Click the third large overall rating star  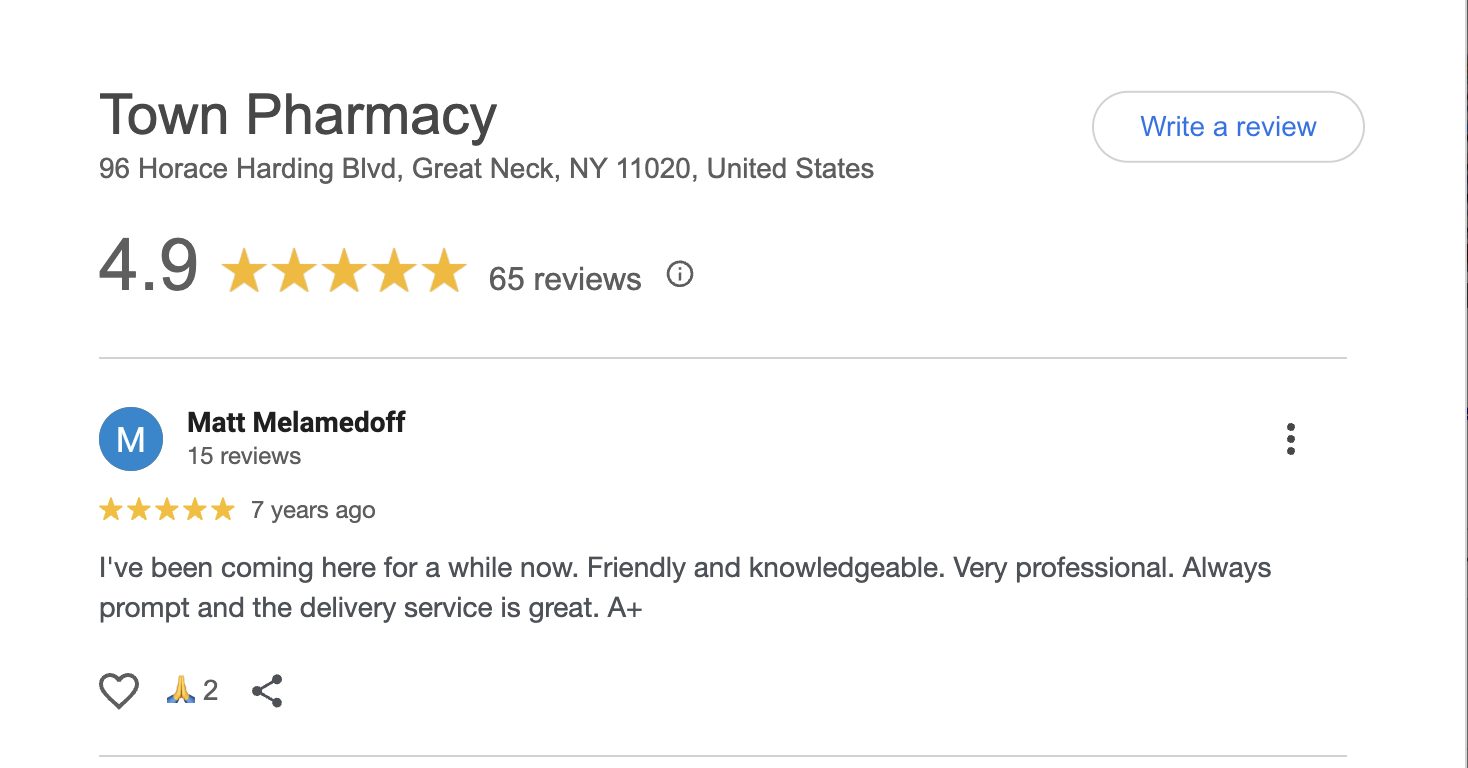[x=343, y=272]
